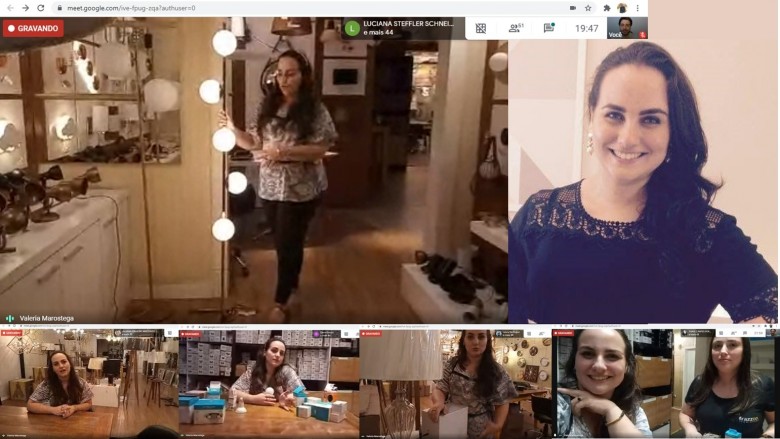Click the Valeria Marostega name label
The height and width of the screenshot is (439, 780).
click(x=49, y=318)
